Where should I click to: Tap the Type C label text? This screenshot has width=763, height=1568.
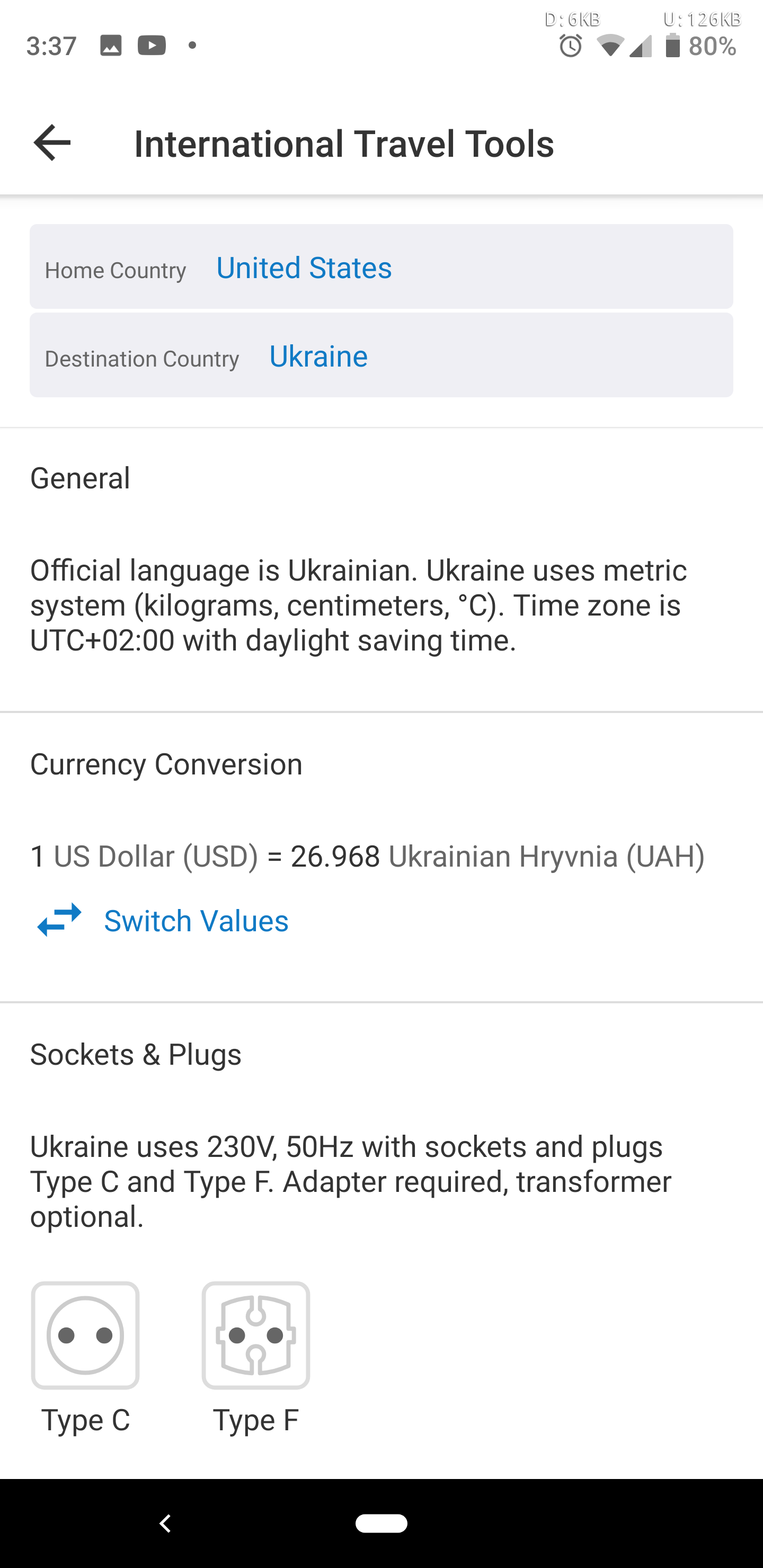coord(86,1420)
